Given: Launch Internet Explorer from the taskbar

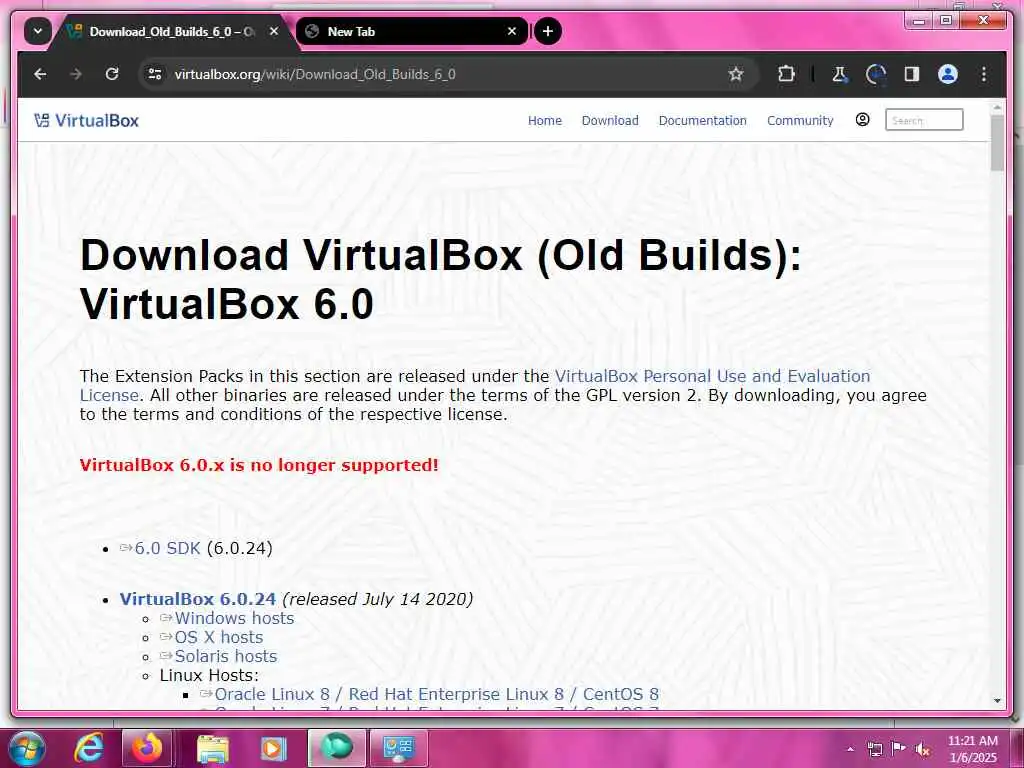Looking at the screenshot, I should 88,748.
